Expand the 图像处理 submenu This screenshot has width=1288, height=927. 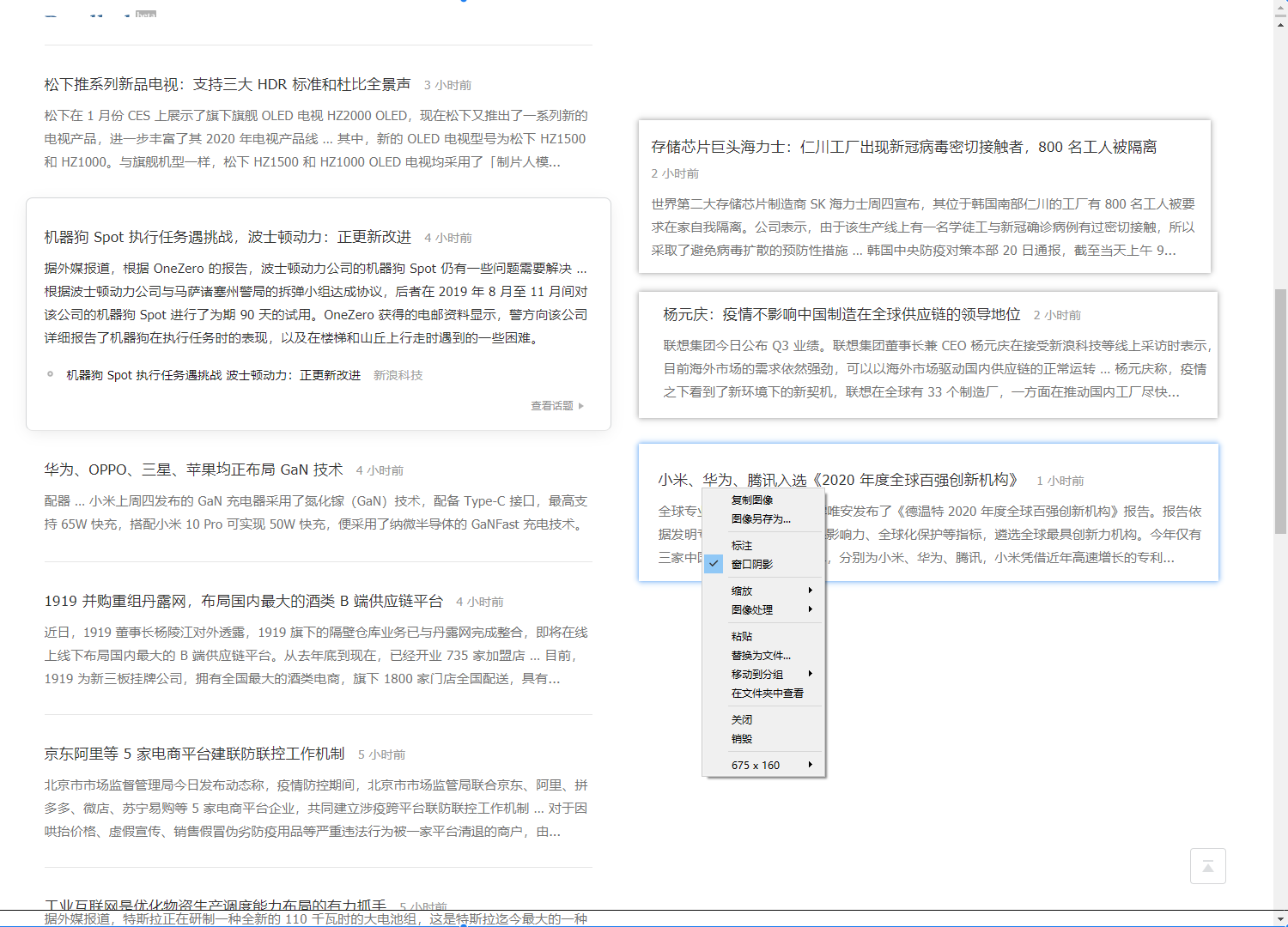point(763,609)
